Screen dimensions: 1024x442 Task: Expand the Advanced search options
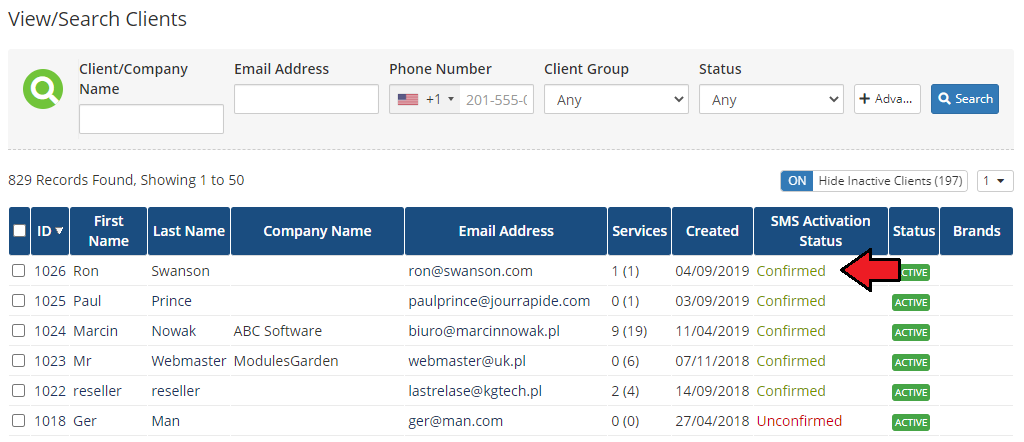click(x=888, y=99)
